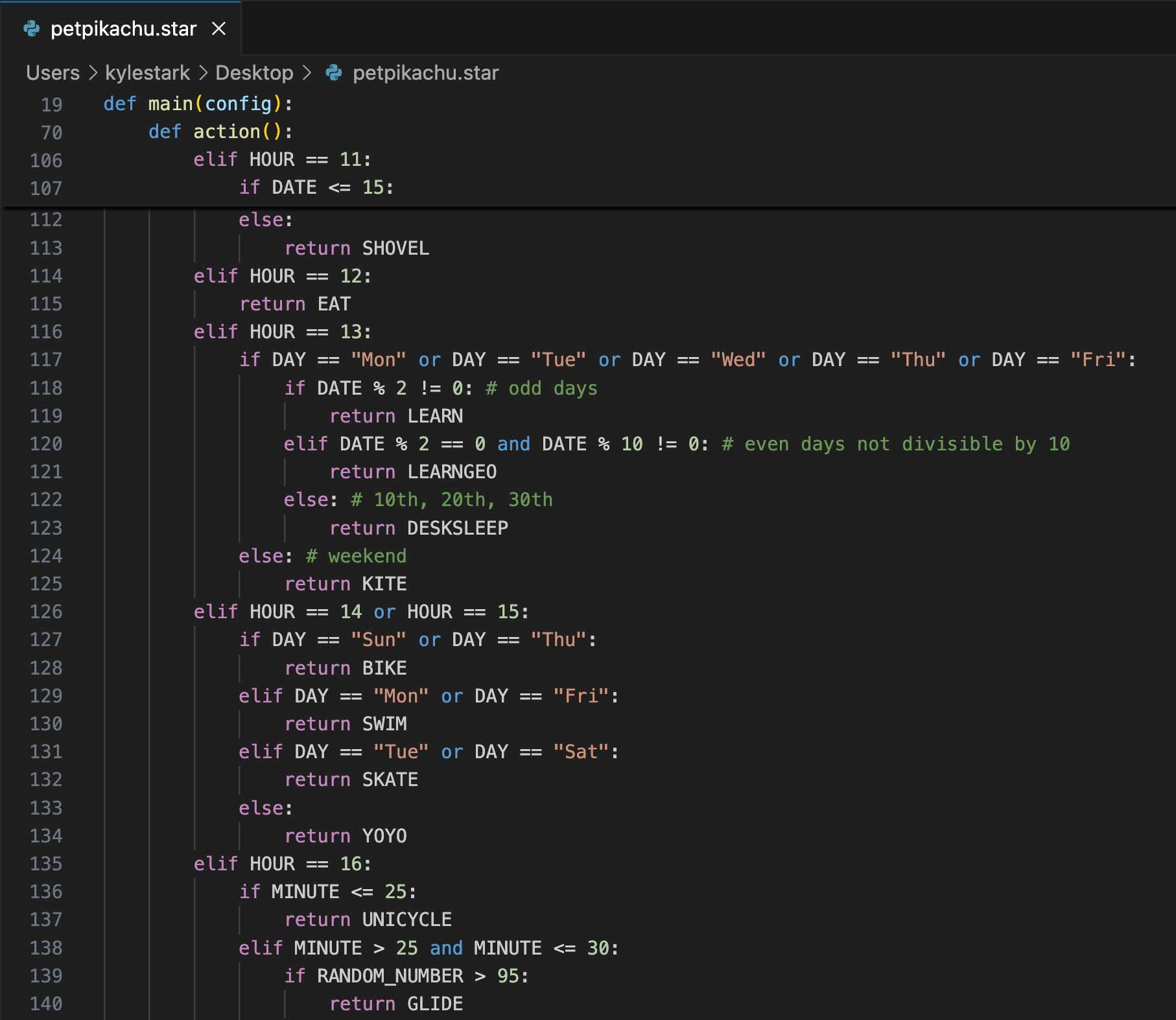Place cursor on 'return GLIDE'
This screenshot has width=1176, height=1020.
click(396, 1004)
